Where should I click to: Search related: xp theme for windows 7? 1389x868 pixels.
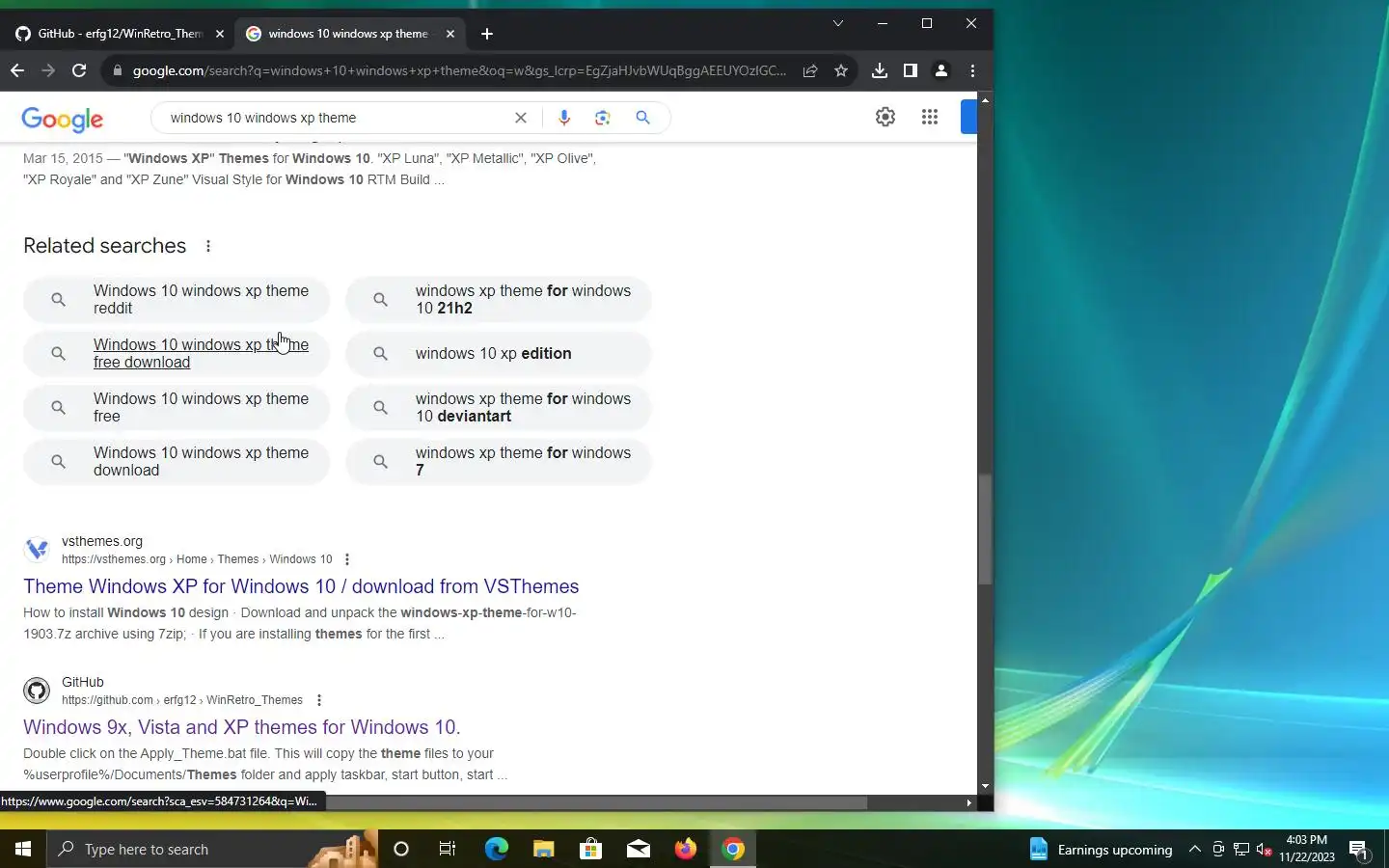click(499, 461)
